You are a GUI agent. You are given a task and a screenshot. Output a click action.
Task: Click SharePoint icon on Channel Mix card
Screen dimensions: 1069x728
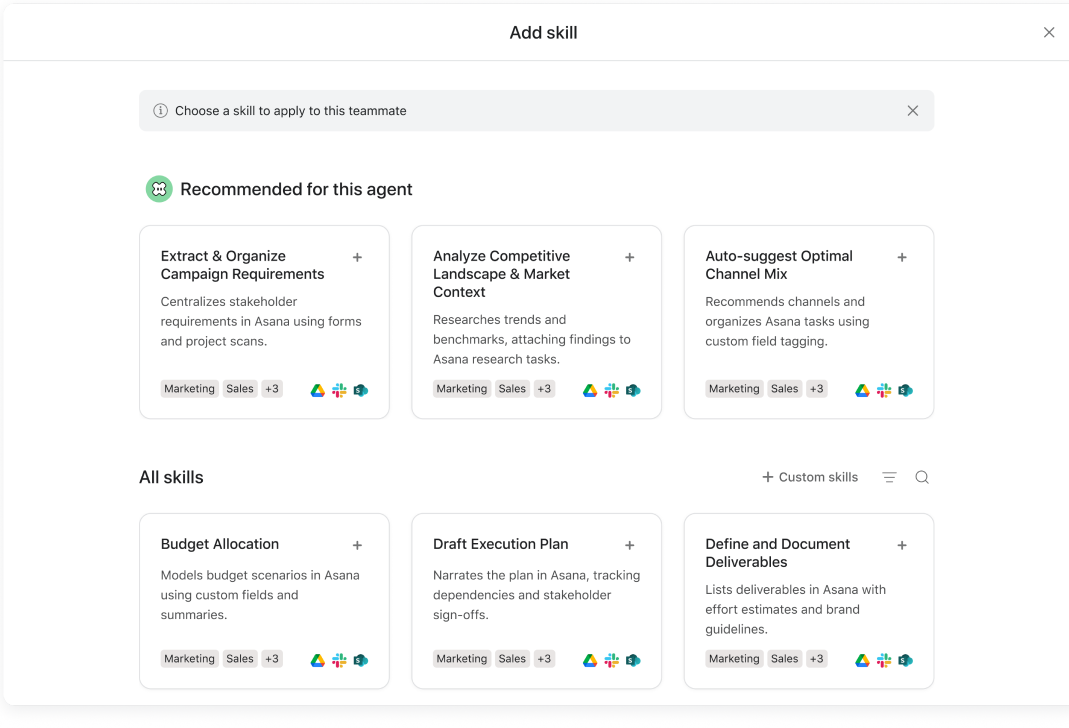pos(905,390)
